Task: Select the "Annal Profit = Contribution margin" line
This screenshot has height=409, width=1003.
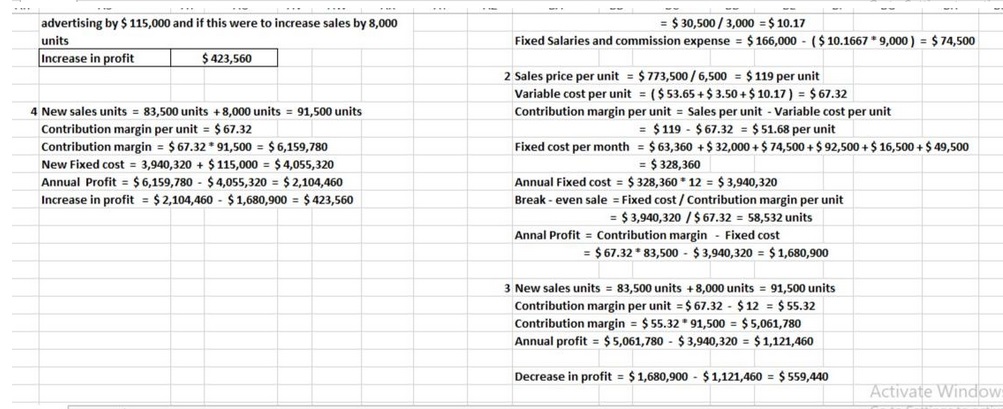Action: (x=646, y=235)
